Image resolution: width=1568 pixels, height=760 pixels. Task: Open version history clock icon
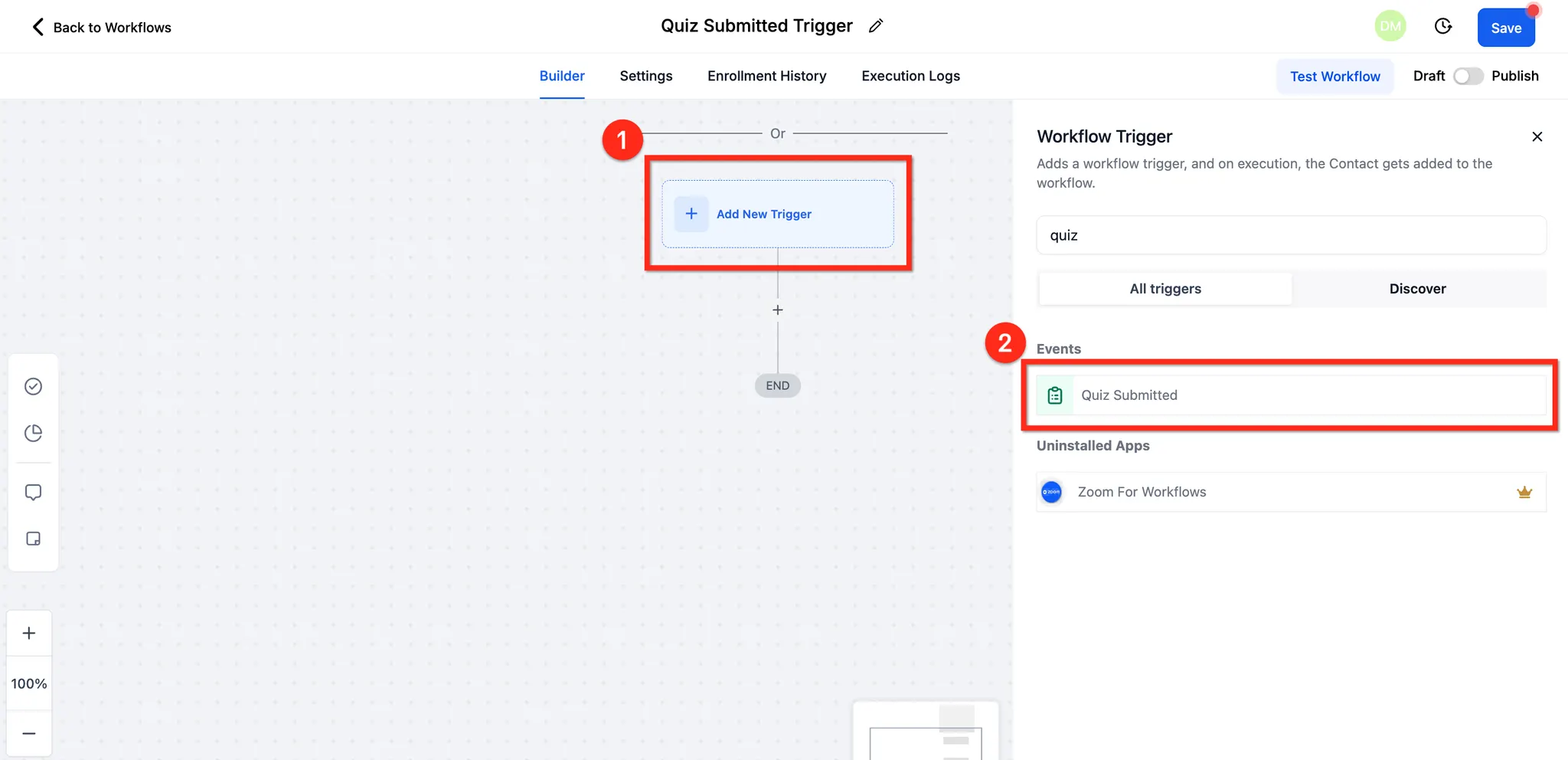[x=1443, y=27]
